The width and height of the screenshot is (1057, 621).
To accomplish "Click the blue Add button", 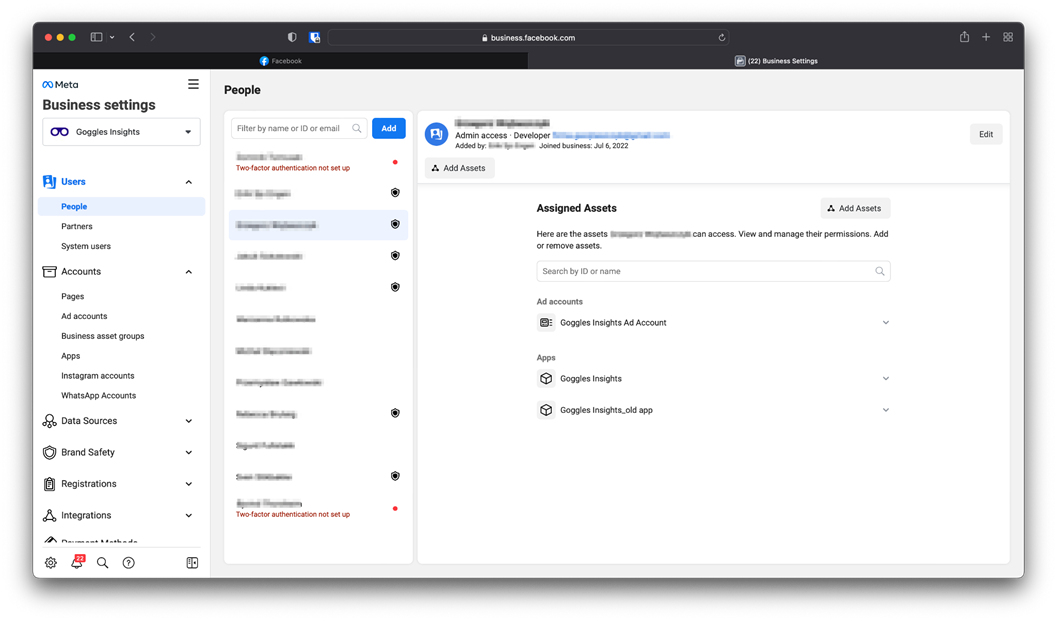I will 388,128.
